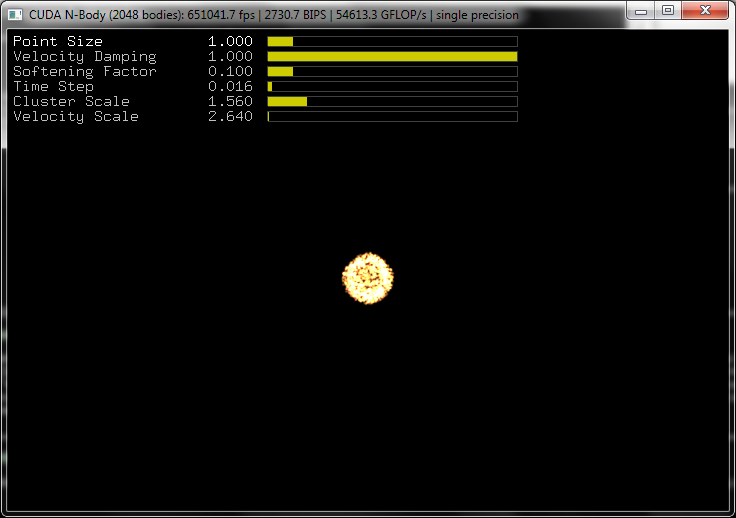Select the Velocity Scale label

click(76, 117)
